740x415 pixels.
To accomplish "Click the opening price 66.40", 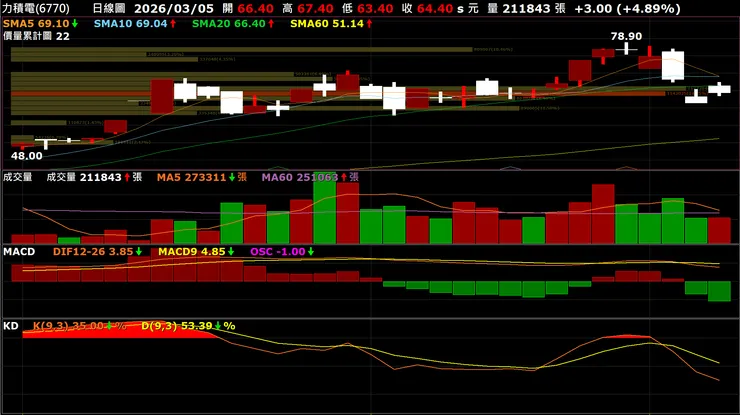I will pos(255,8).
